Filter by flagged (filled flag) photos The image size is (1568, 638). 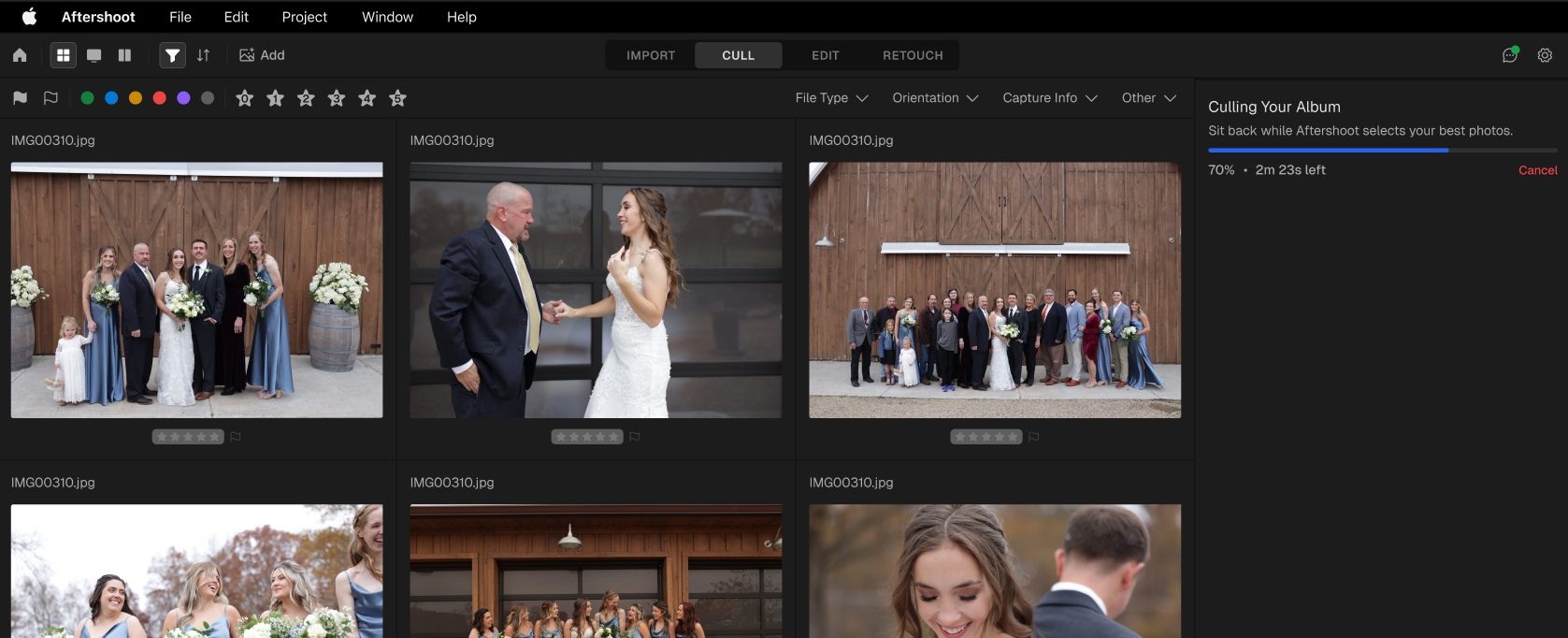click(x=21, y=98)
